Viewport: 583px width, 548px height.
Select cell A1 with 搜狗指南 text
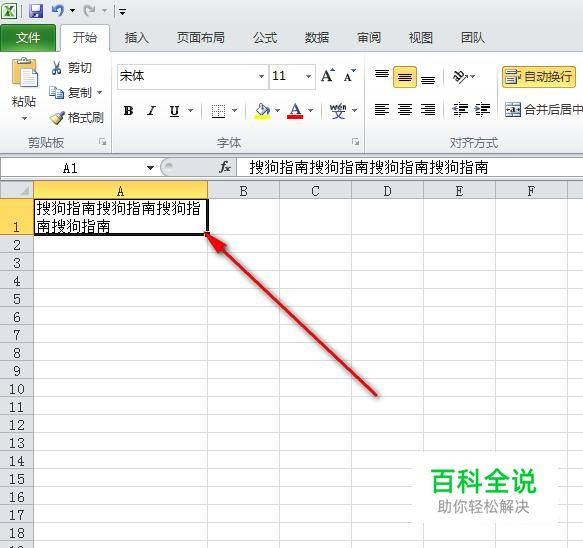click(120, 217)
